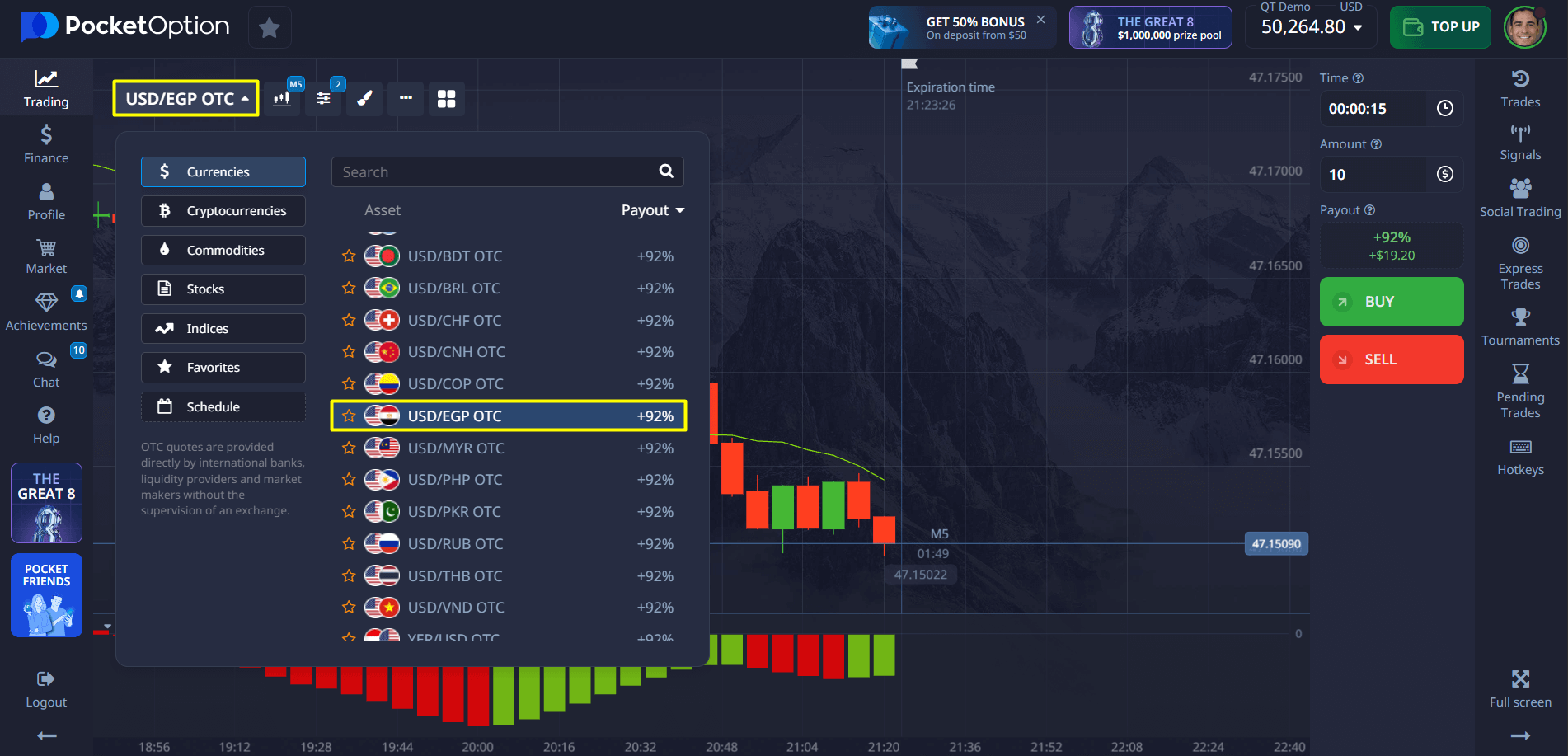1568x756 pixels.
Task: Toggle favorite star for USD/RUB OTC
Action: click(x=349, y=544)
